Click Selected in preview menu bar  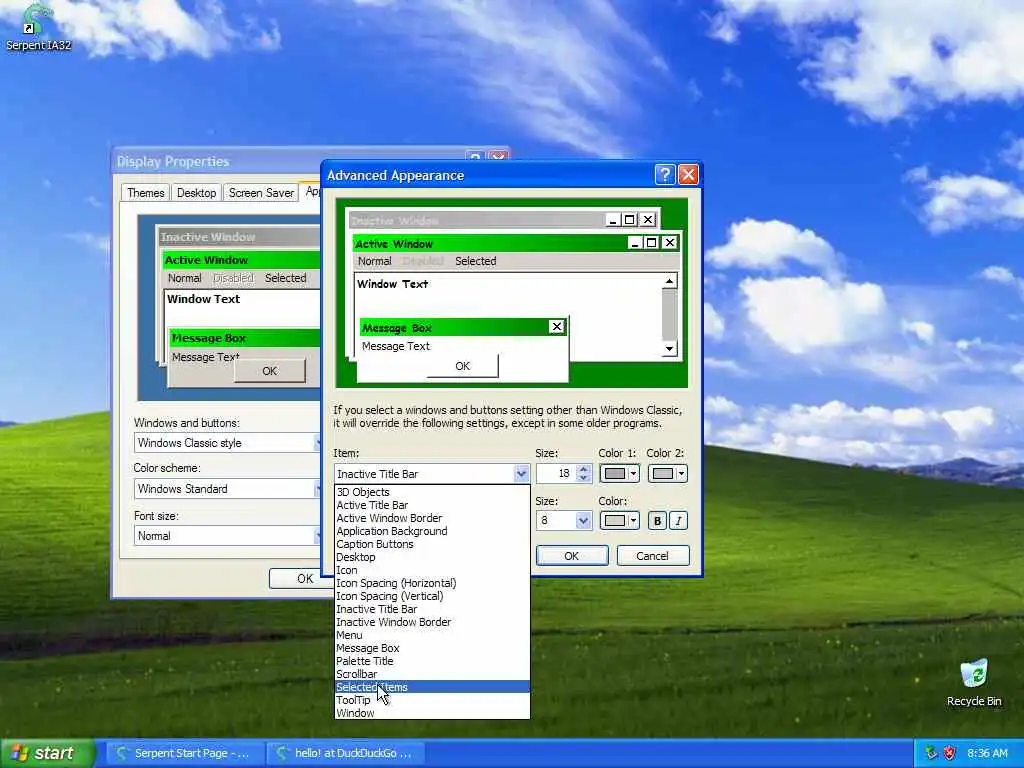(475, 261)
